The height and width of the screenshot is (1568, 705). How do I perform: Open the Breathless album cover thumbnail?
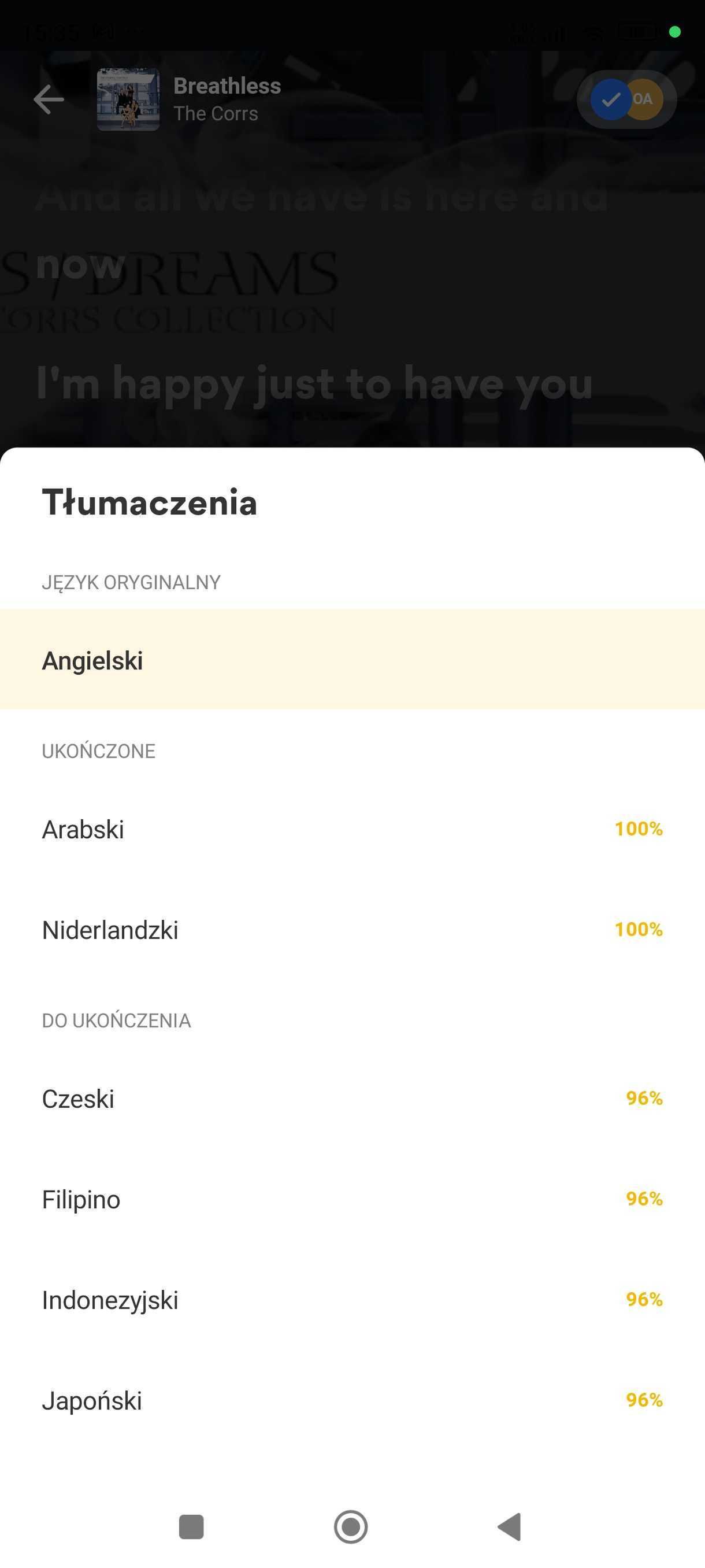[x=128, y=99]
